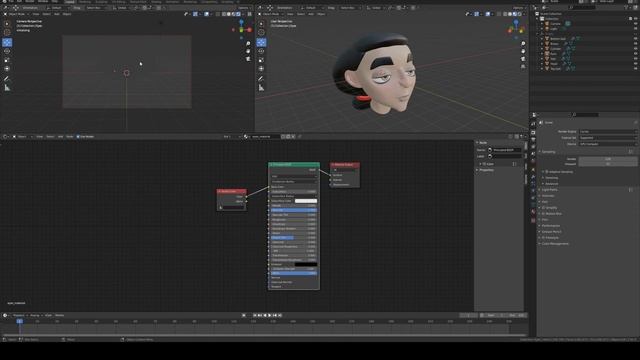Image resolution: width=640 pixels, height=360 pixels.
Task: Collapse the Sampling panel
Action: pyautogui.click(x=548, y=152)
